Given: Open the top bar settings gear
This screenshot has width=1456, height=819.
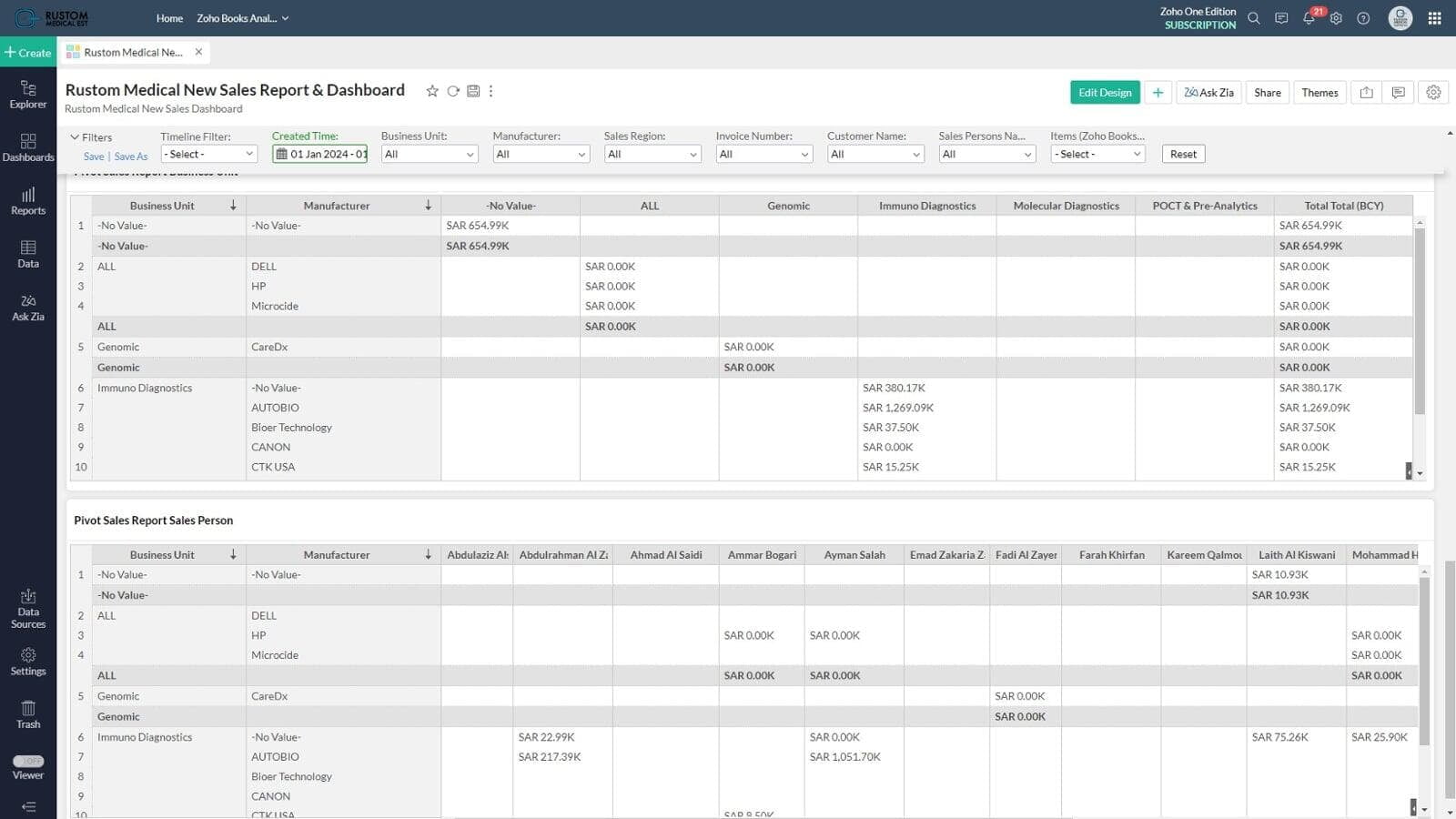Looking at the screenshot, I should [1336, 18].
